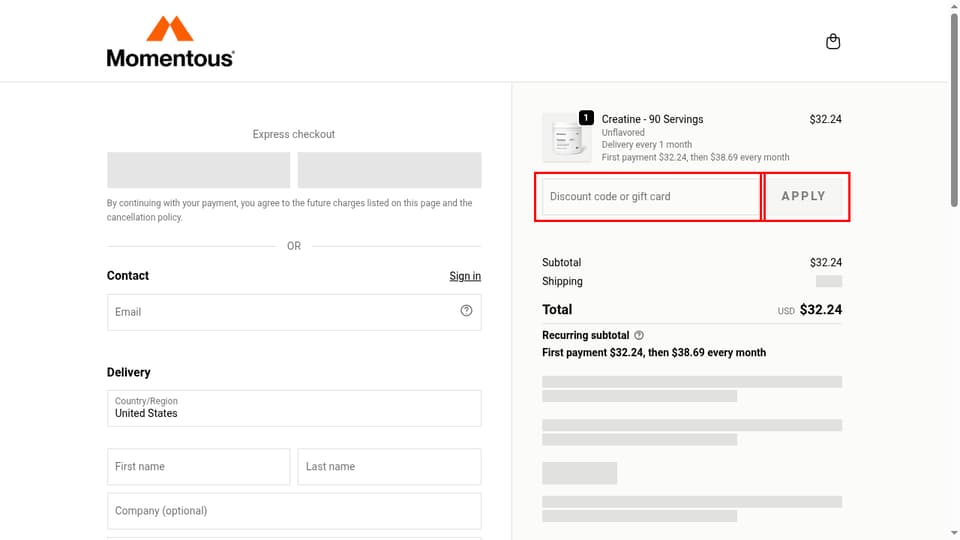Open the Creatine product thumbnail
The height and width of the screenshot is (540, 960).
click(567, 138)
